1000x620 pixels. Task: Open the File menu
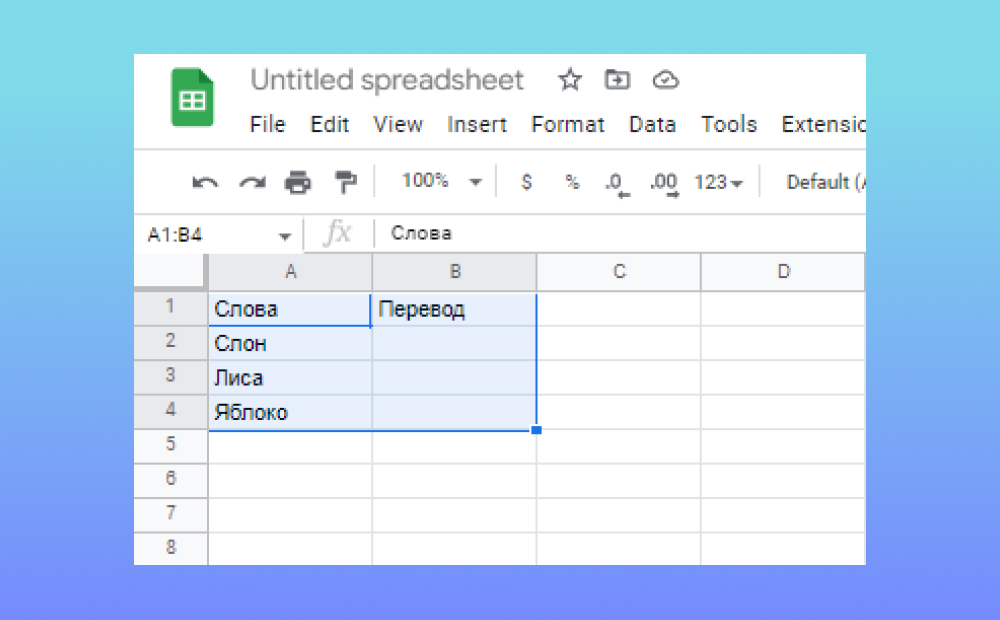[267, 124]
